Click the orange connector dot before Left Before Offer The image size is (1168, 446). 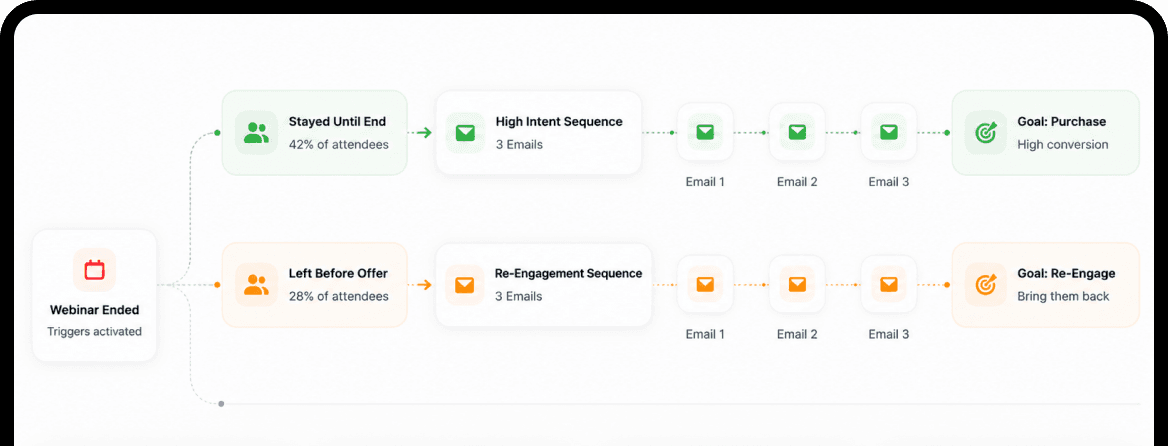click(217, 284)
